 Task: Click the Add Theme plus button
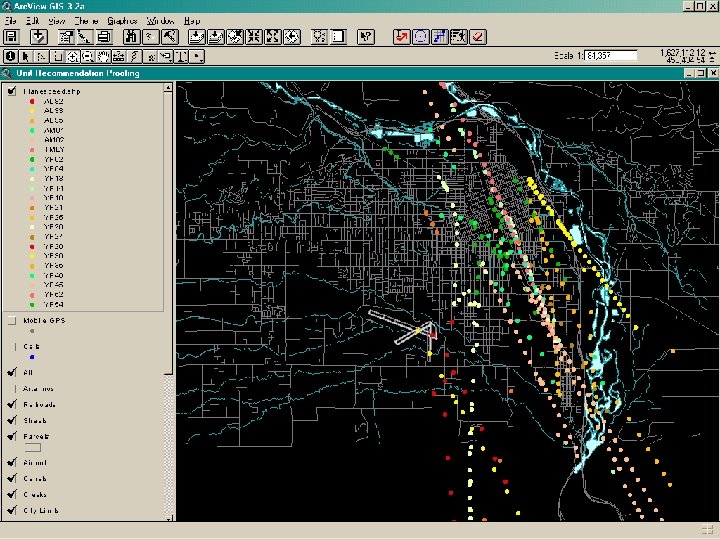pos(39,37)
